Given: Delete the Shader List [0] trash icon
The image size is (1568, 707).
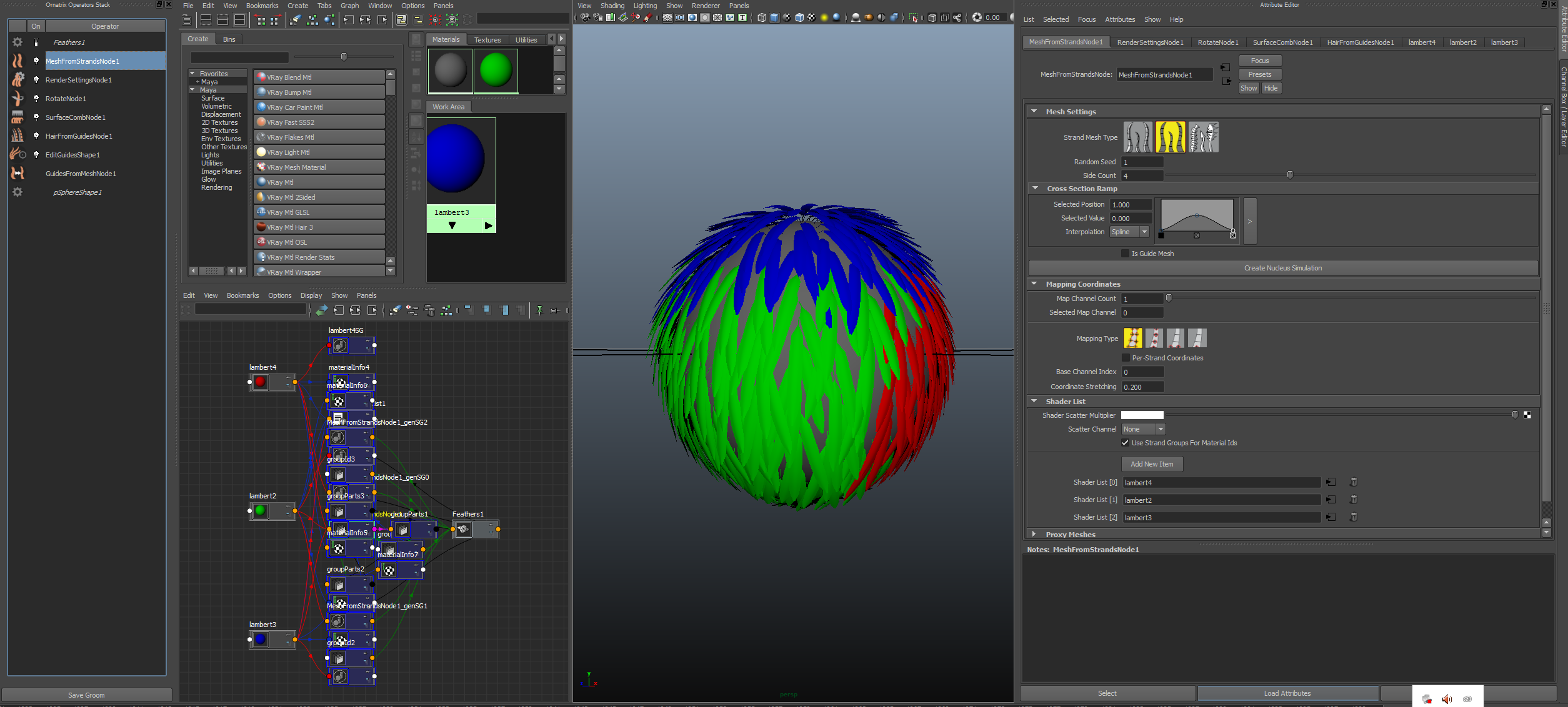Looking at the screenshot, I should [1354, 482].
